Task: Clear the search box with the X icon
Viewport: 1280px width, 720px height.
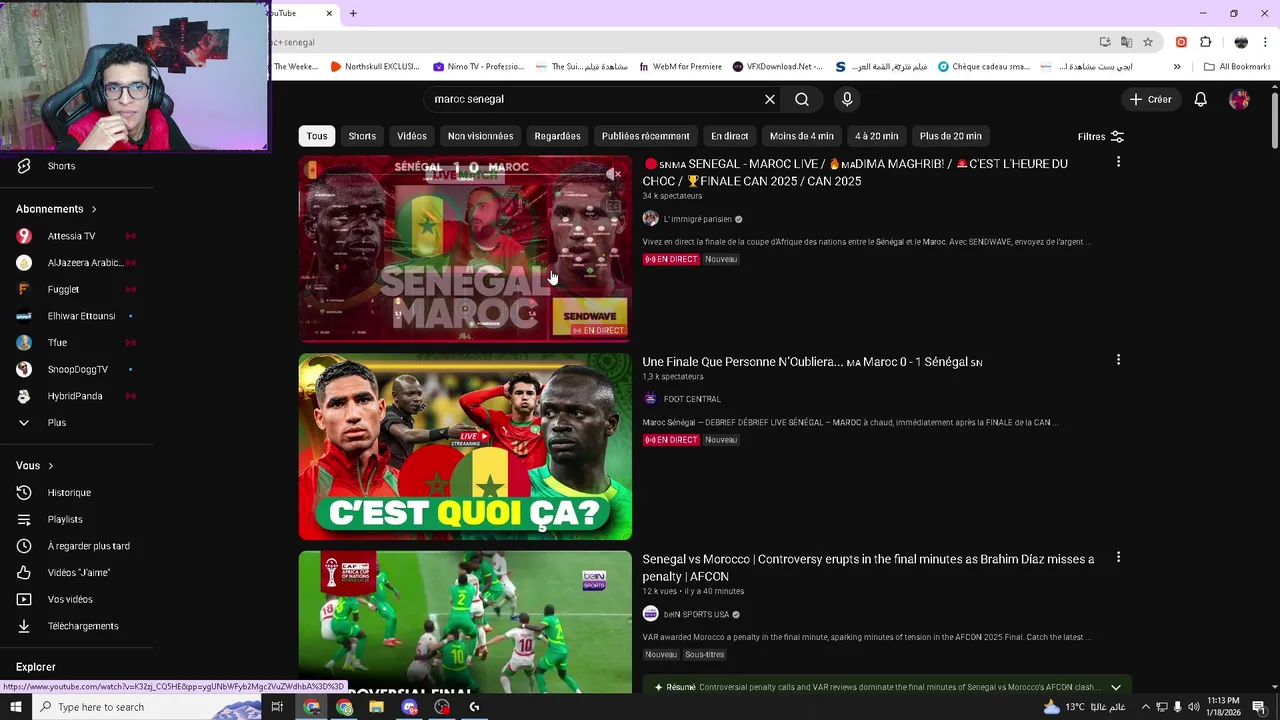Action: [770, 99]
